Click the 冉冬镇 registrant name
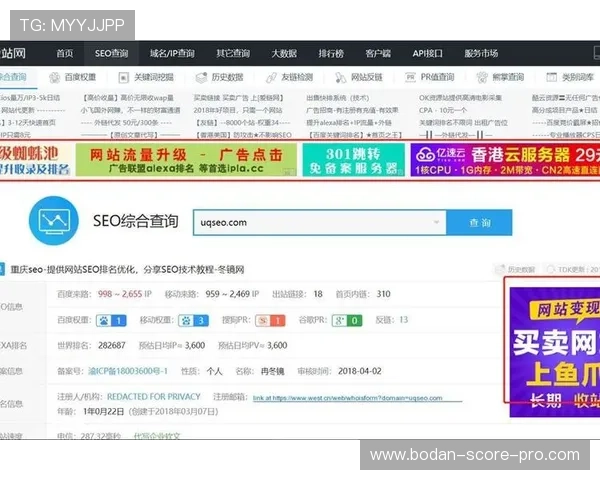Screen dimensions: 600x480 pos(272,371)
